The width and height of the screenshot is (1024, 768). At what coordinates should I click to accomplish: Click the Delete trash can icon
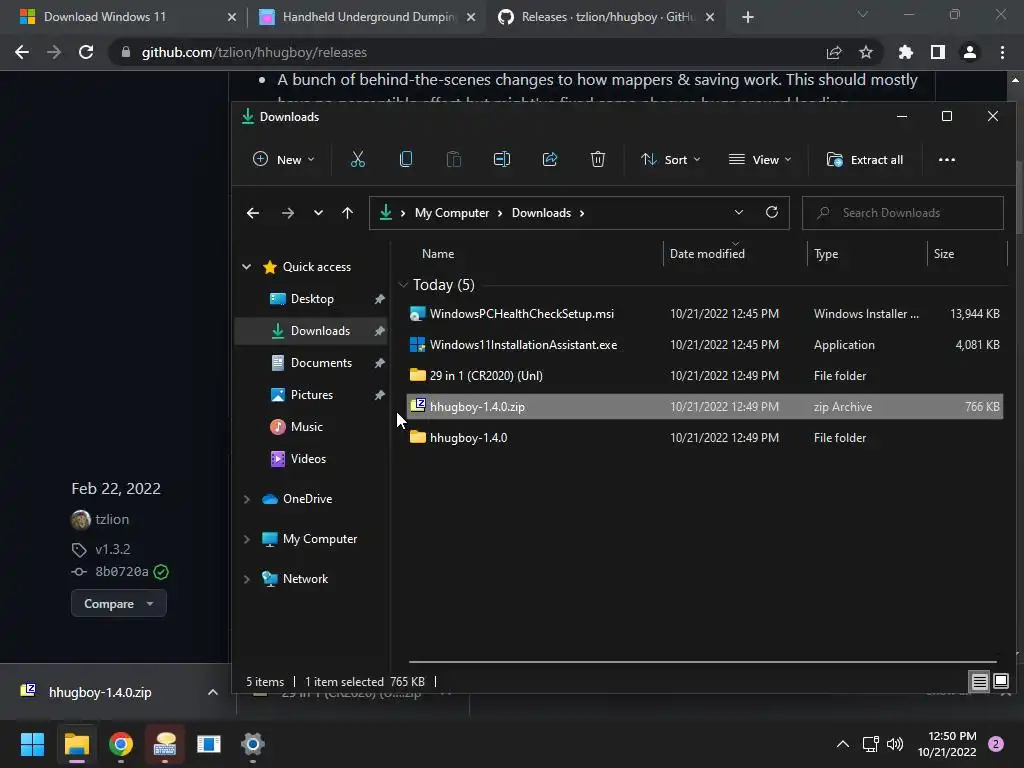598,159
